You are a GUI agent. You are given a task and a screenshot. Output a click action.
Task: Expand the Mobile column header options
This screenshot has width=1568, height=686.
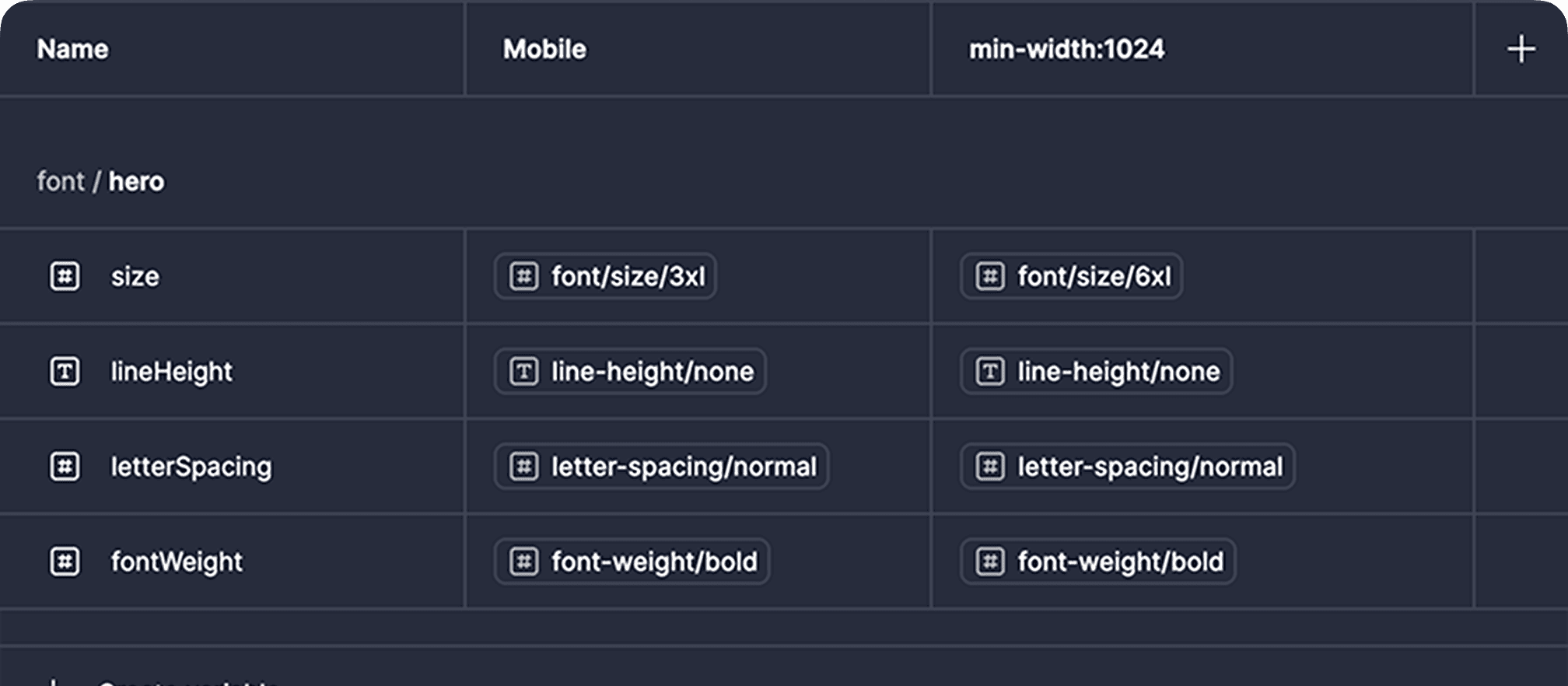(x=544, y=49)
